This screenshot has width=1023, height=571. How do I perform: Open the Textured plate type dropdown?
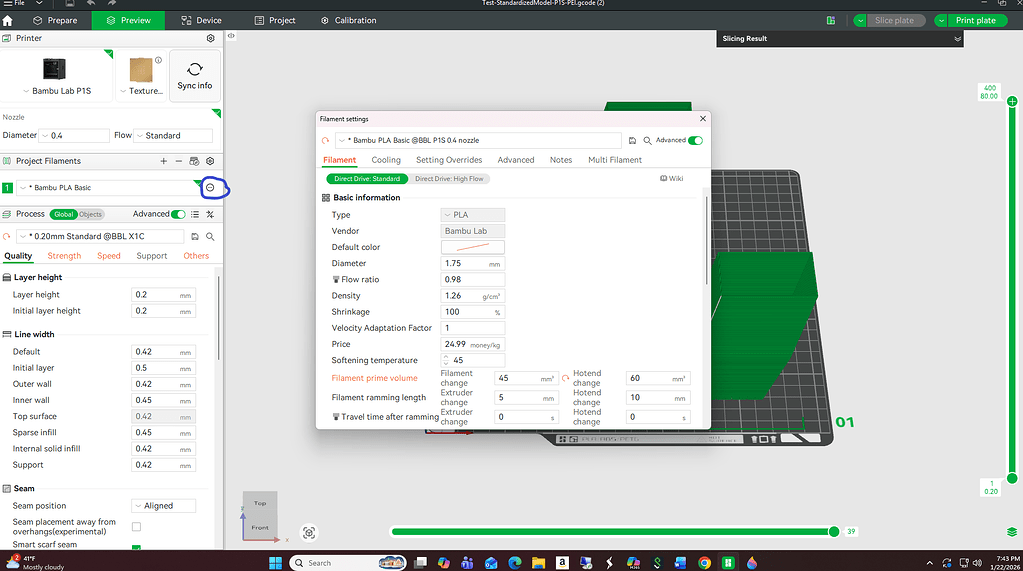pyautogui.click(x=141, y=91)
